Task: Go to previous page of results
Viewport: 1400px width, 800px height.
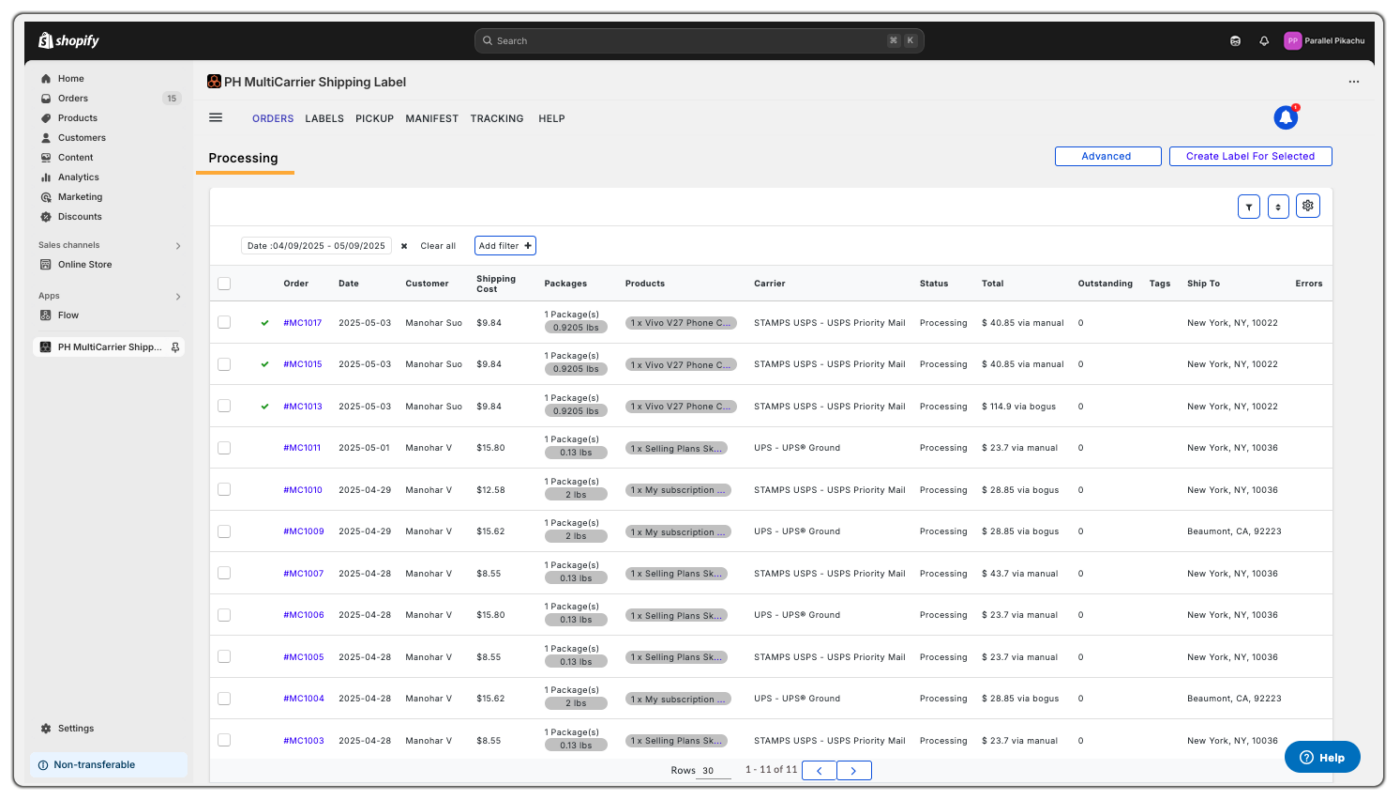Action: click(819, 770)
